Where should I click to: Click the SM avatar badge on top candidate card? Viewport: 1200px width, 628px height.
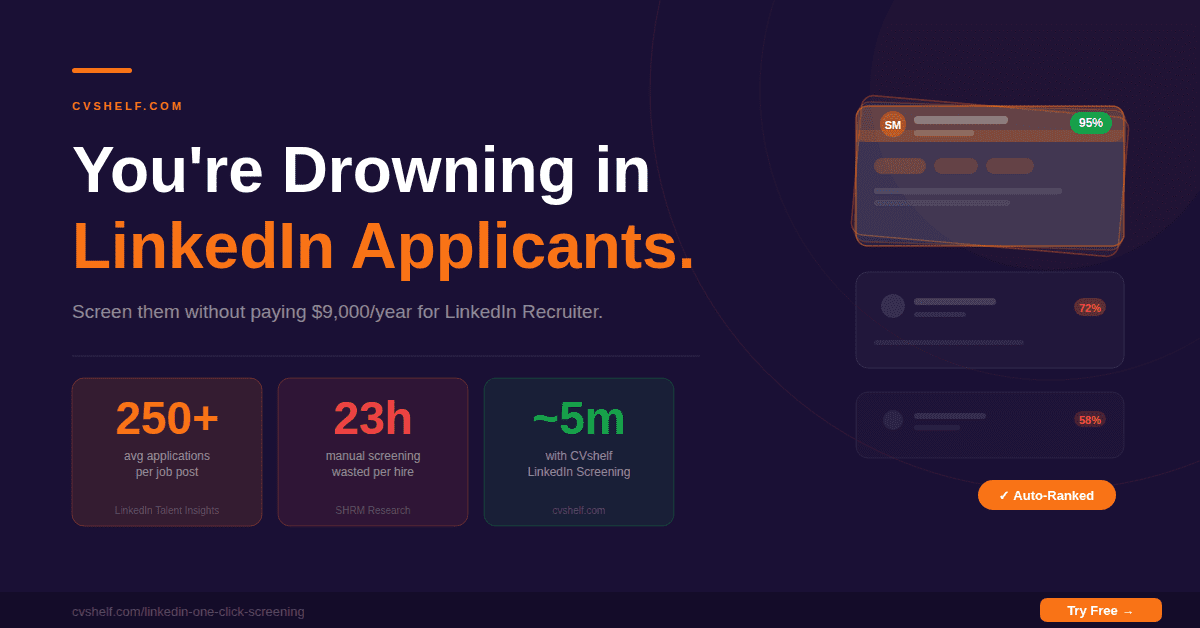[x=891, y=124]
